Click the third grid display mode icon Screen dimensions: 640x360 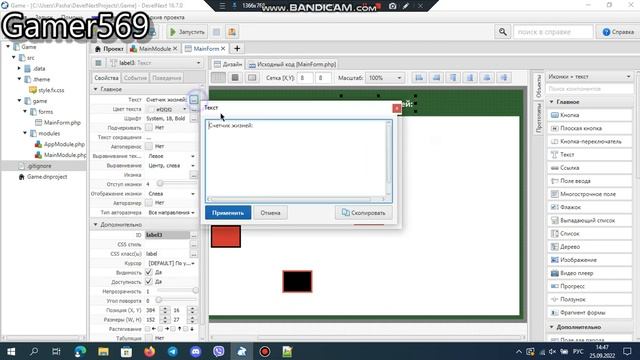[x=252, y=78]
